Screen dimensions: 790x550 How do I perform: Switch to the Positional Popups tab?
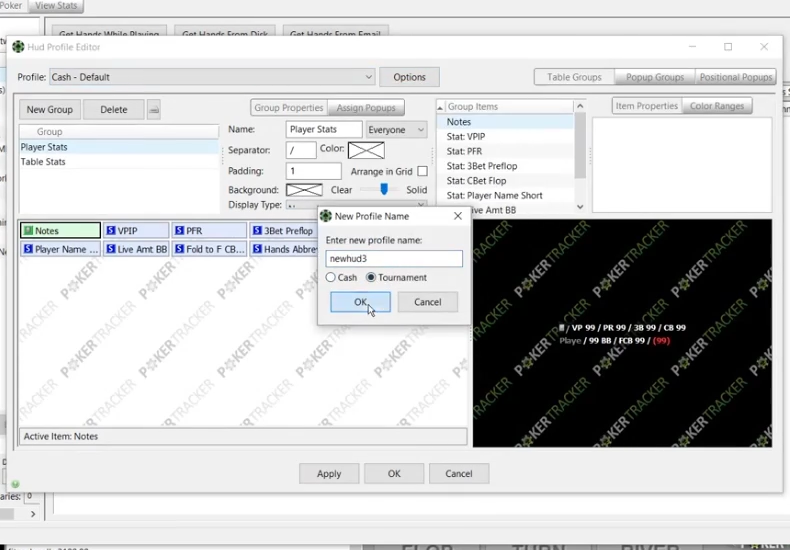point(736,77)
